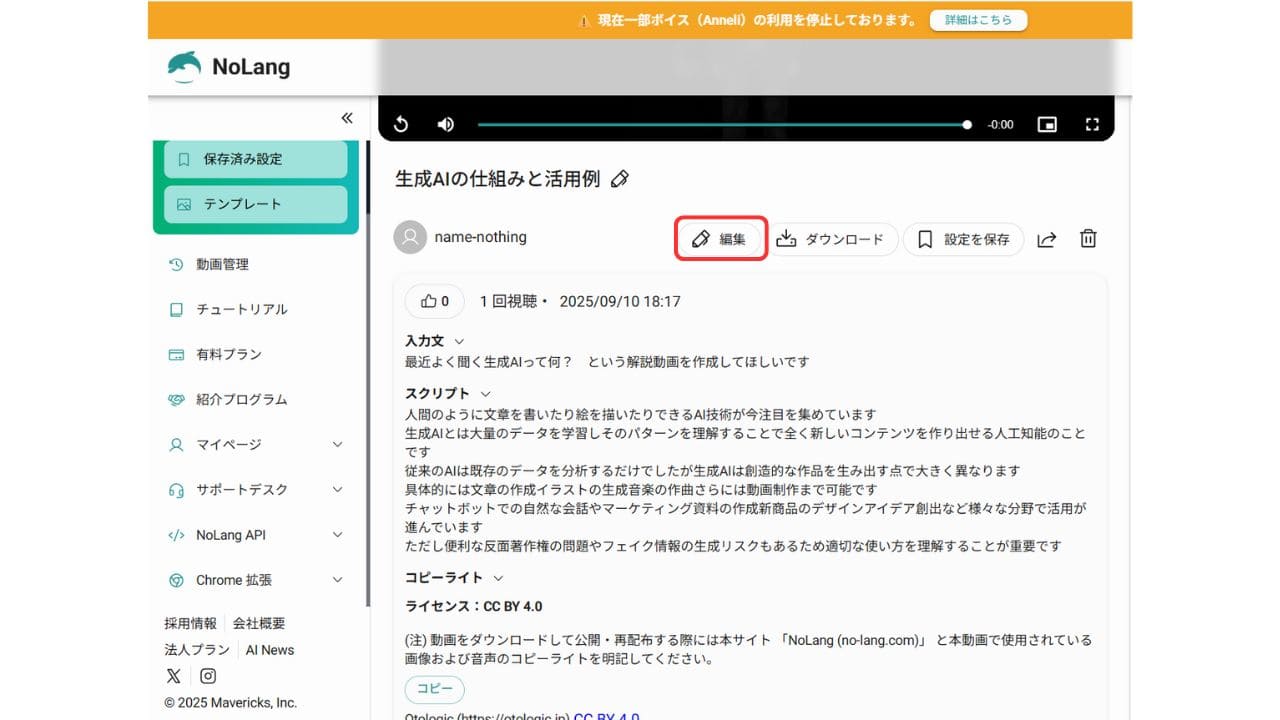Click the replay icon in video player

[401, 124]
